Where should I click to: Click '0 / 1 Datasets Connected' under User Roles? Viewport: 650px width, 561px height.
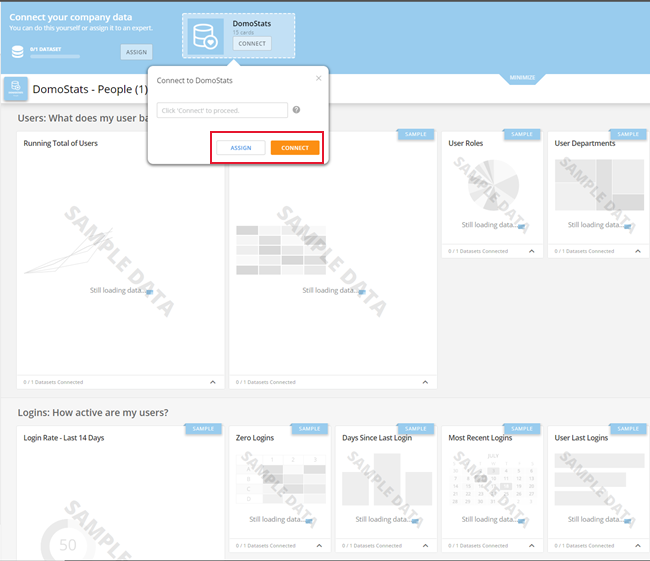pyautogui.click(x=478, y=251)
